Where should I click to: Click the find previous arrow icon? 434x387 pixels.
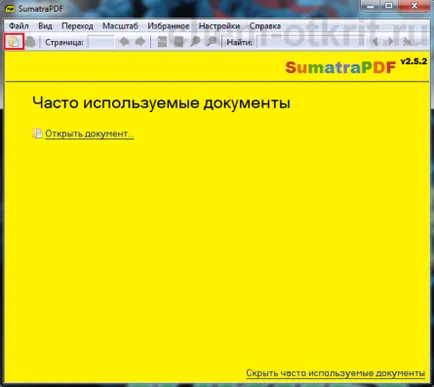coord(376,42)
